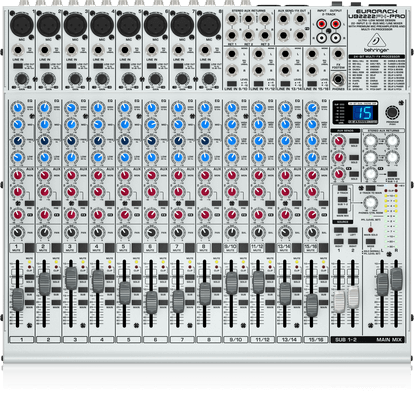Toggle the line in 11/12 level button

pos(258,84)
